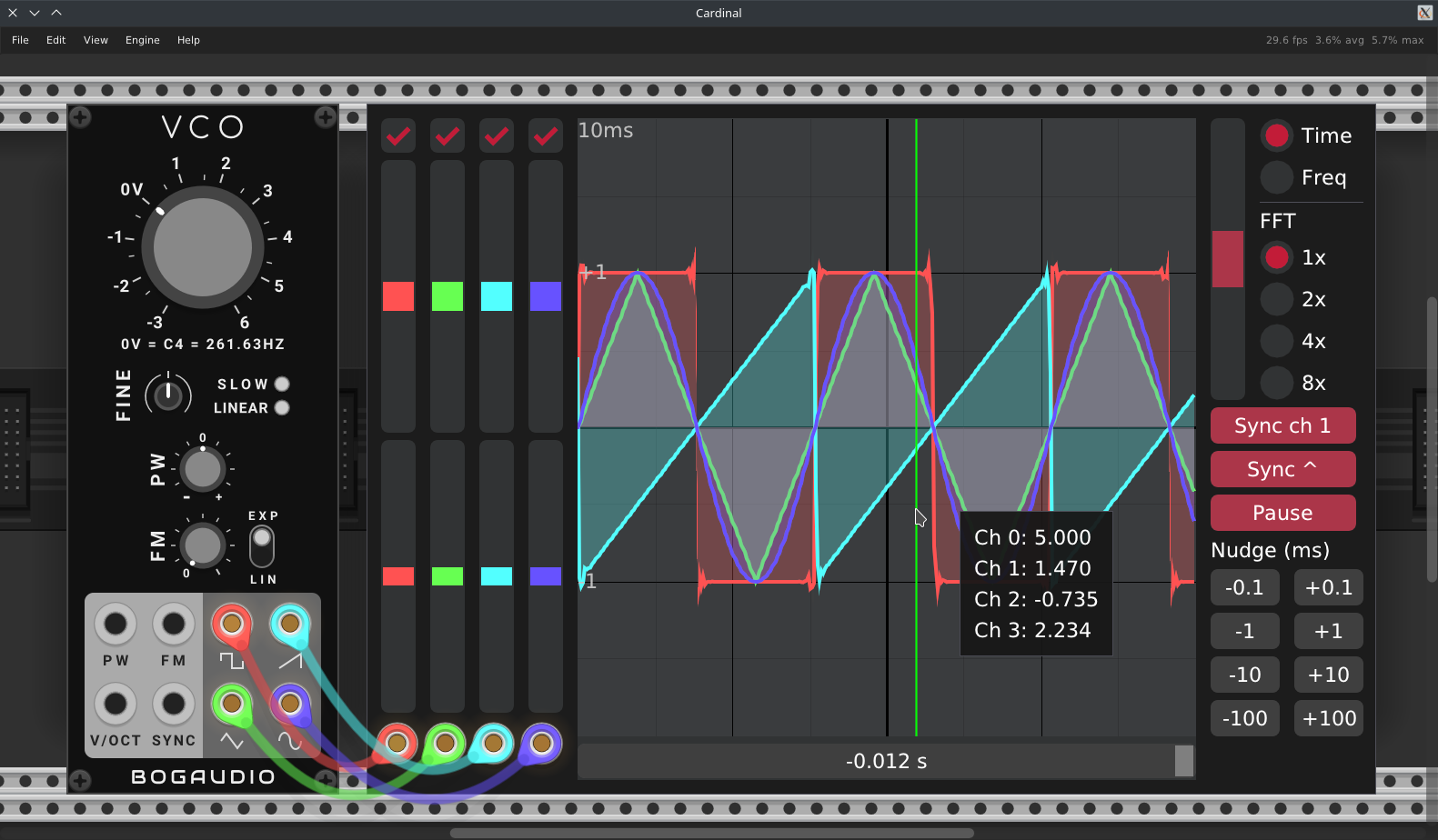The width and height of the screenshot is (1438, 840).
Task: Open the Sync edge direction selector
Action: click(1282, 469)
